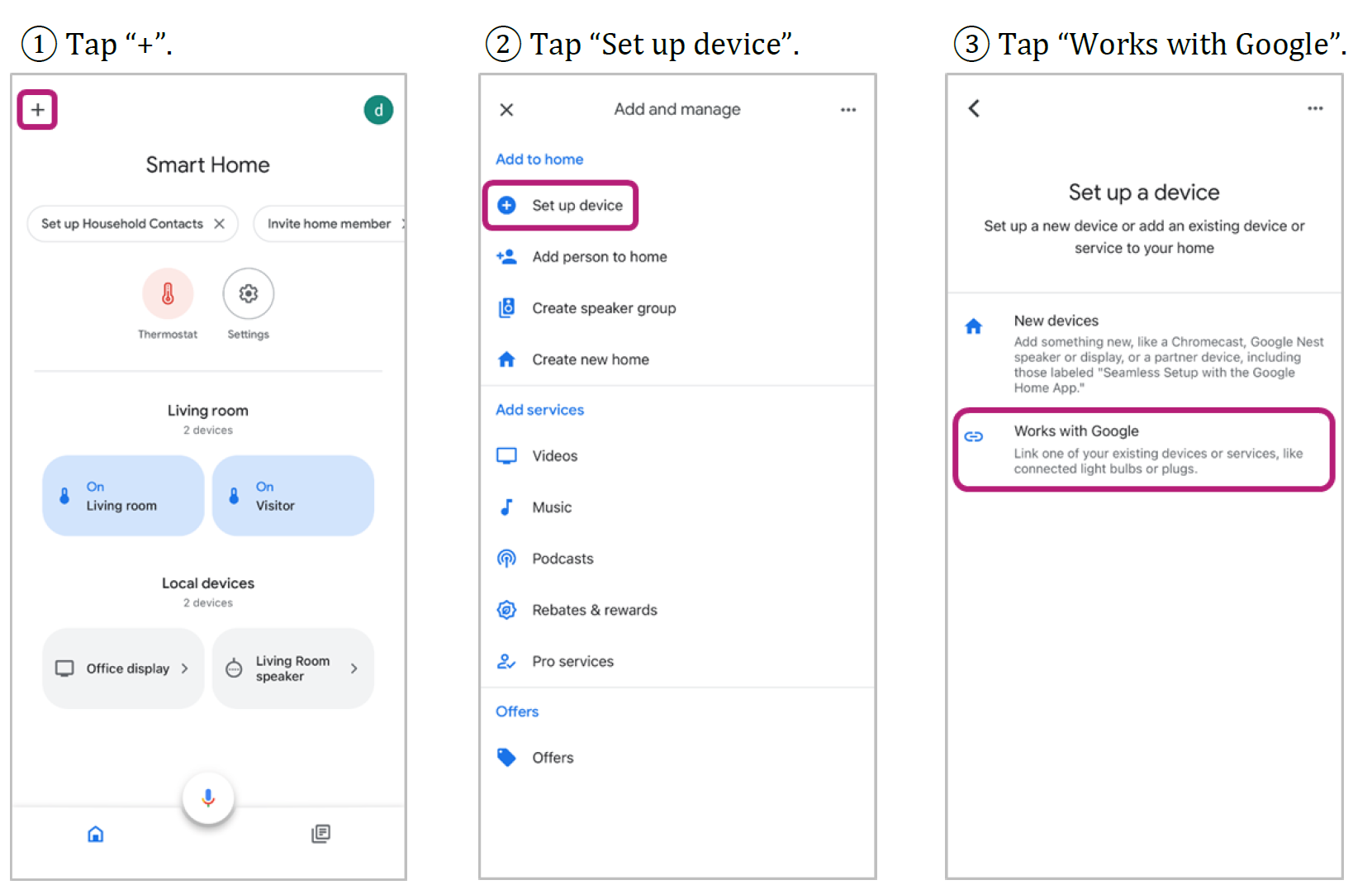
Task: Click the Living Room speaker device icon
Action: click(x=235, y=669)
